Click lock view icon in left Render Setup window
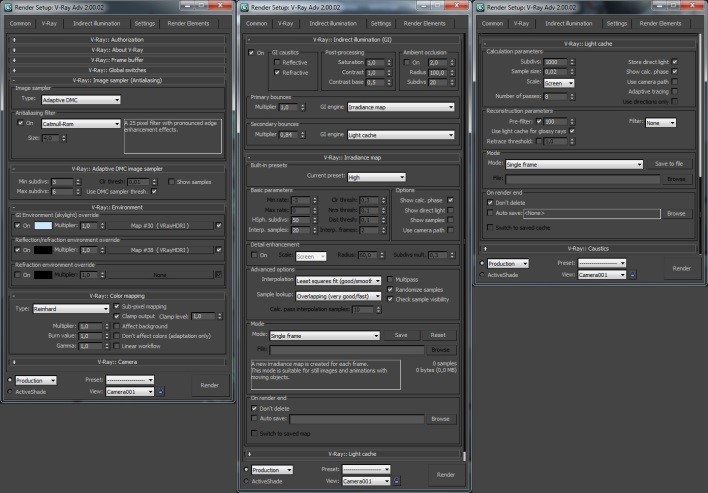Image resolution: width=708 pixels, height=493 pixels. point(161,391)
